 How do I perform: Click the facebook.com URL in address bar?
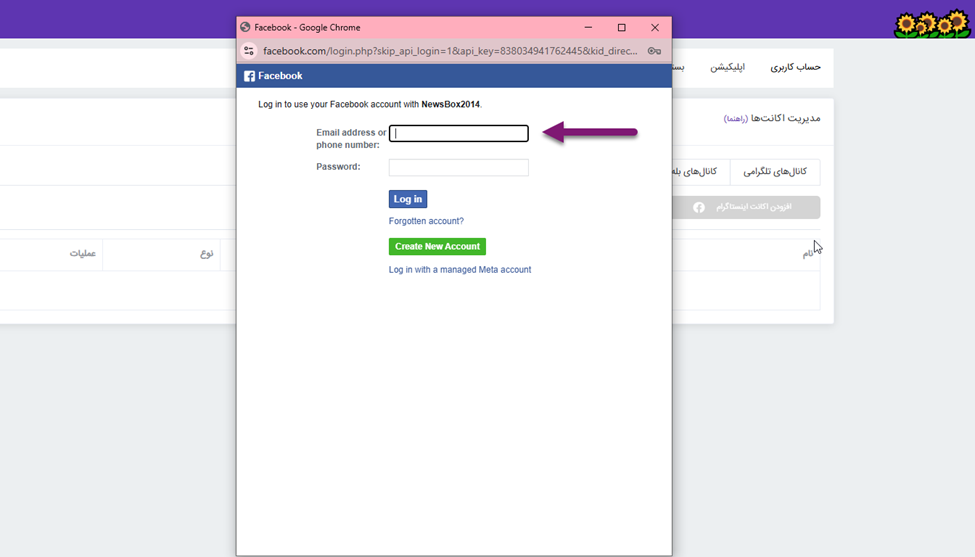(x=450, y=51)
